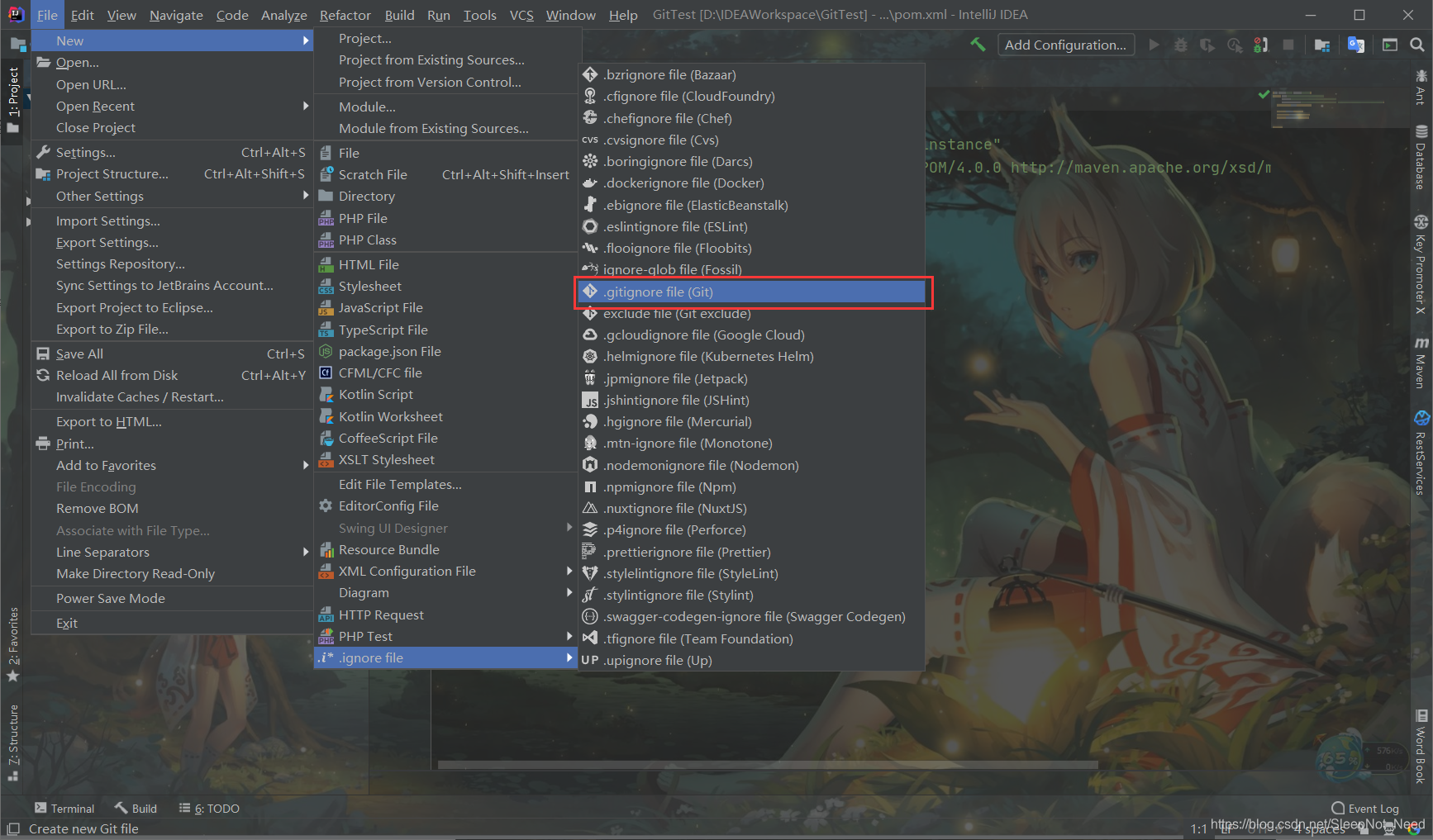
Task: Expand Other Settings submenu
Action: coord(172,196)
